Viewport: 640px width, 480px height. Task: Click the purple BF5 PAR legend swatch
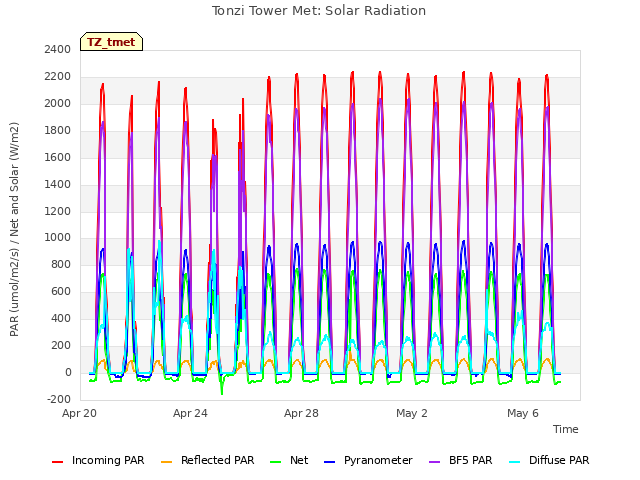[435, 462]
